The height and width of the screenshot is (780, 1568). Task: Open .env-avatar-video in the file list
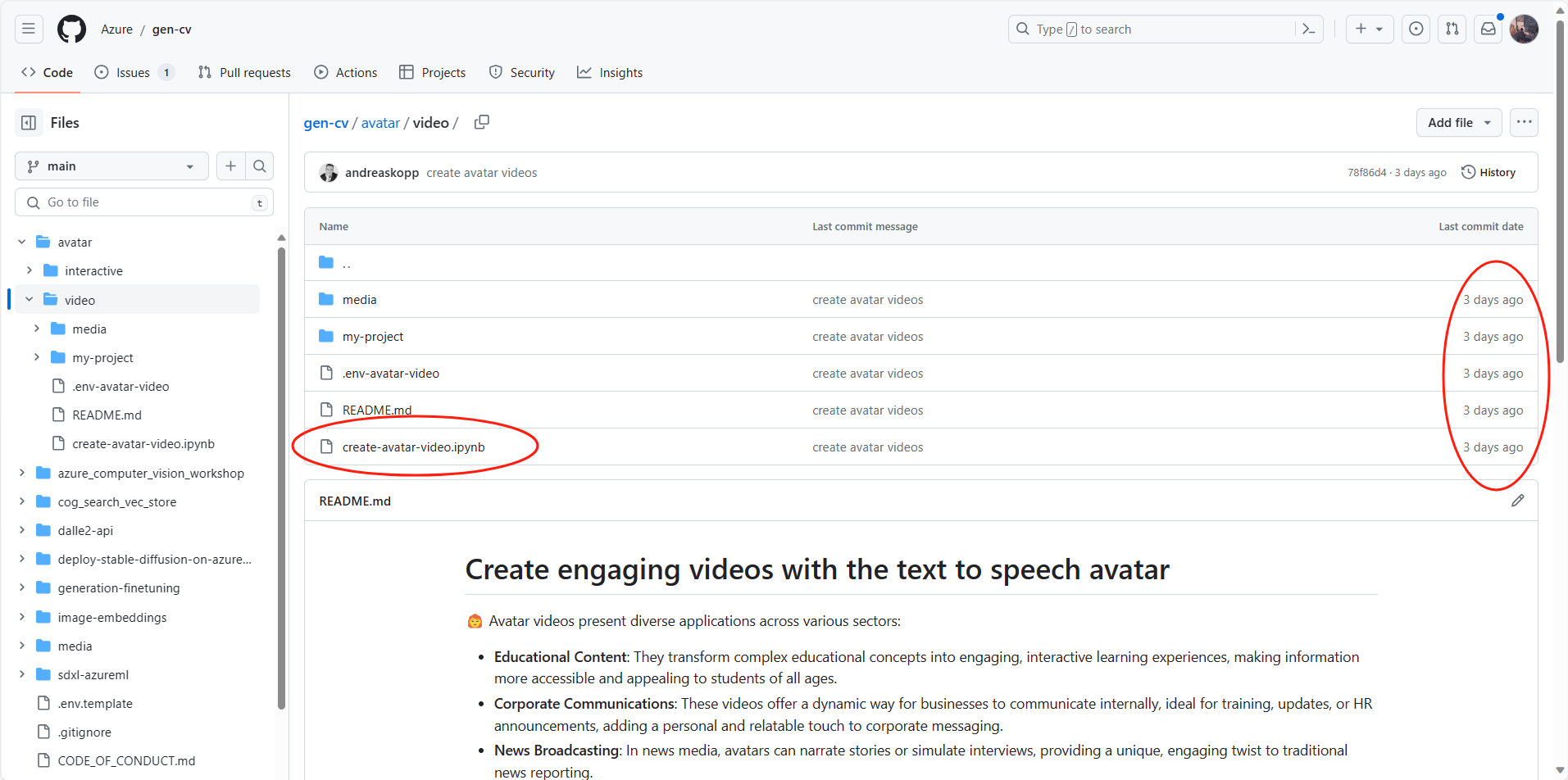point(391,374)
